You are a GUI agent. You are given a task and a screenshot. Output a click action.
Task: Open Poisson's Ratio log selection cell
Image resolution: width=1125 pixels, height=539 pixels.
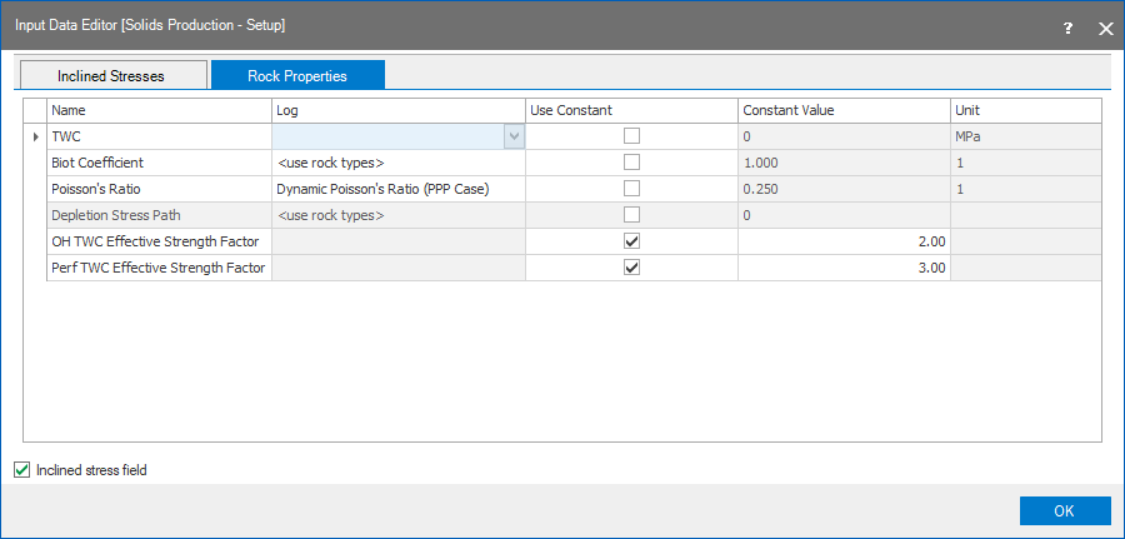(x=398, y=189)
